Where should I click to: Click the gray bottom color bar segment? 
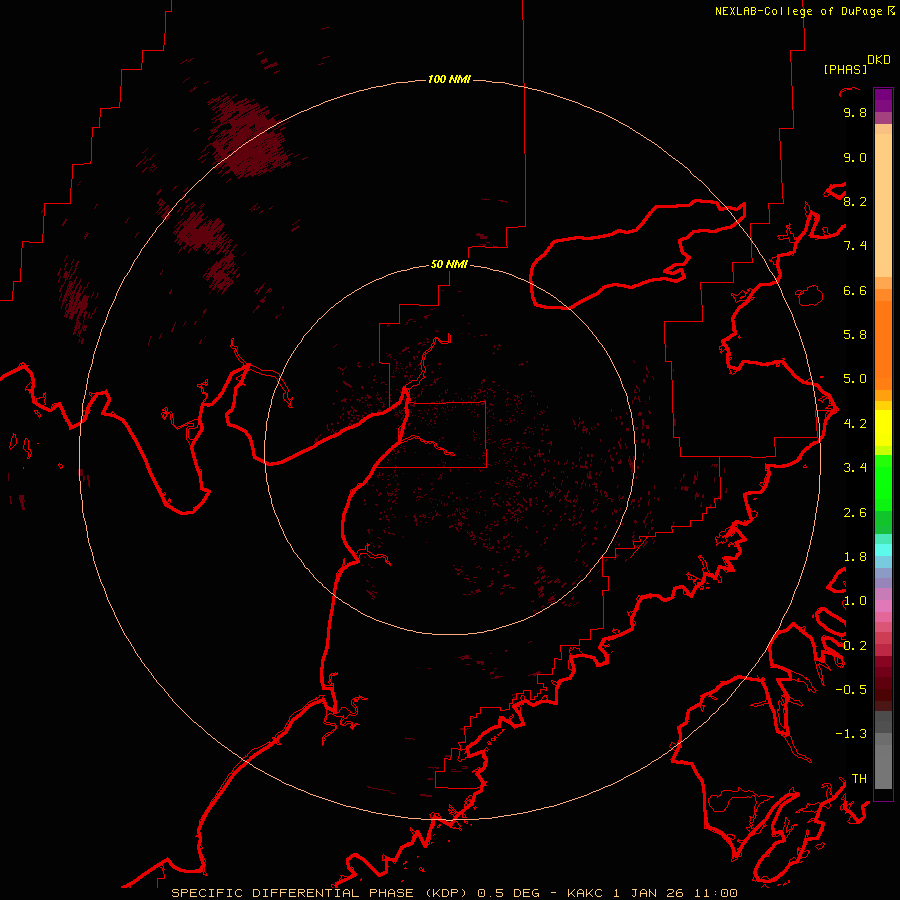[883, 766]
